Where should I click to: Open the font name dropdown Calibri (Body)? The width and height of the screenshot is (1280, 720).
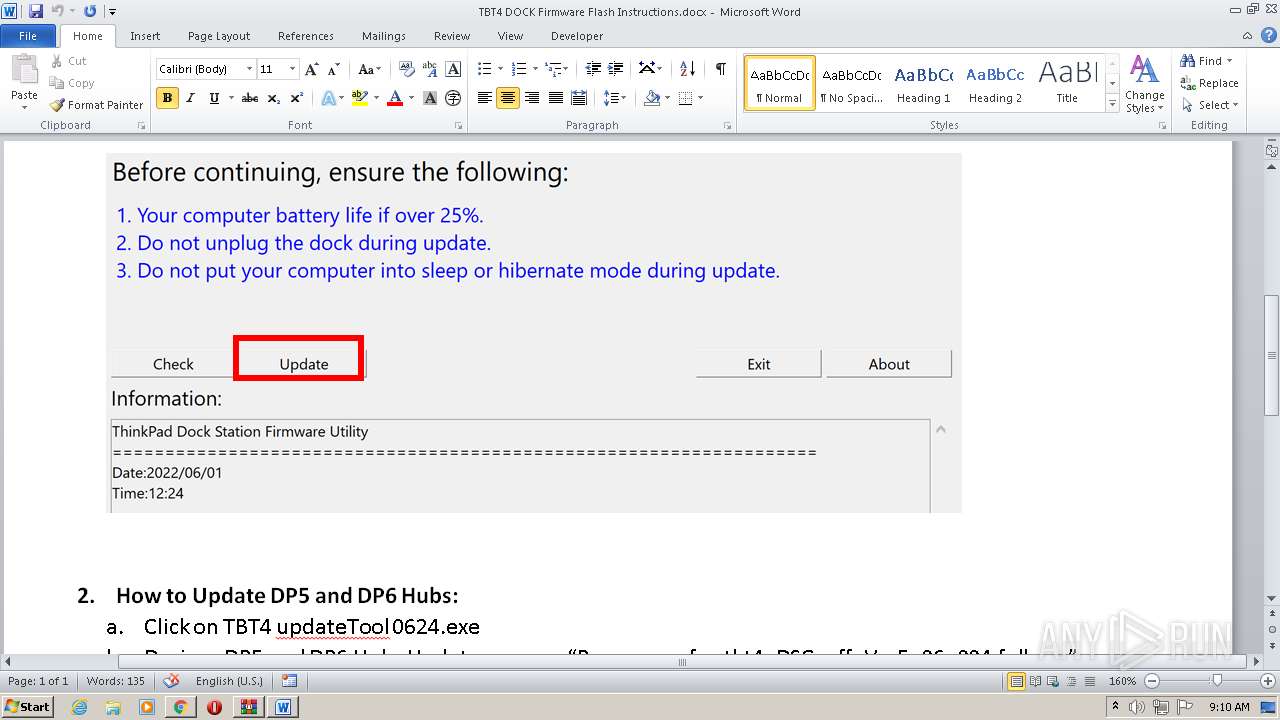coord(249,69)
